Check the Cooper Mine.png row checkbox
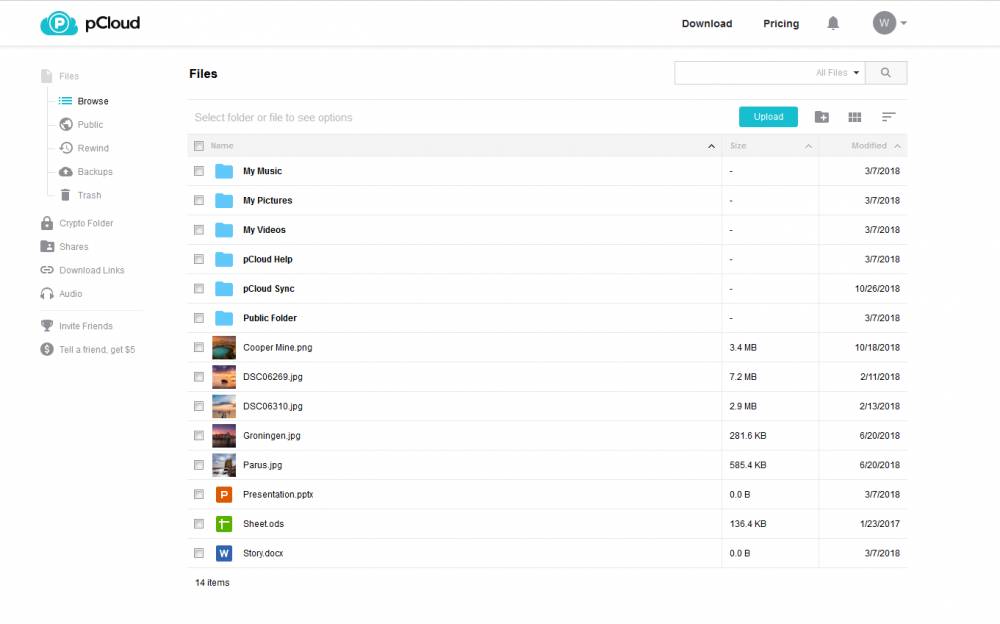This screenshot has width=1000, height=624. coord(199,347)
